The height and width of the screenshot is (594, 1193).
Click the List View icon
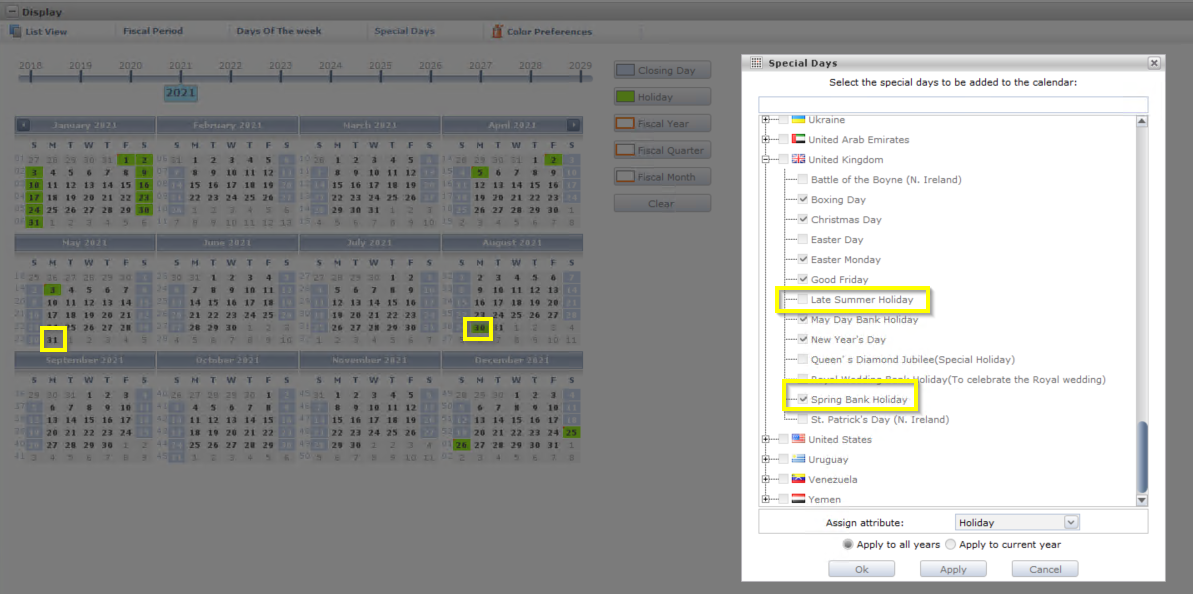point(15,31)
